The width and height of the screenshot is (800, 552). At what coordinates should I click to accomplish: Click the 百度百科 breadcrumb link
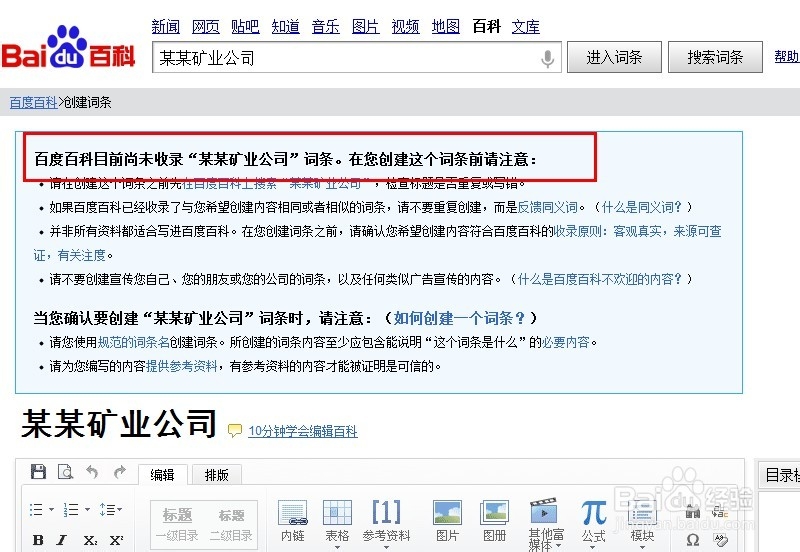click(33, 102)
